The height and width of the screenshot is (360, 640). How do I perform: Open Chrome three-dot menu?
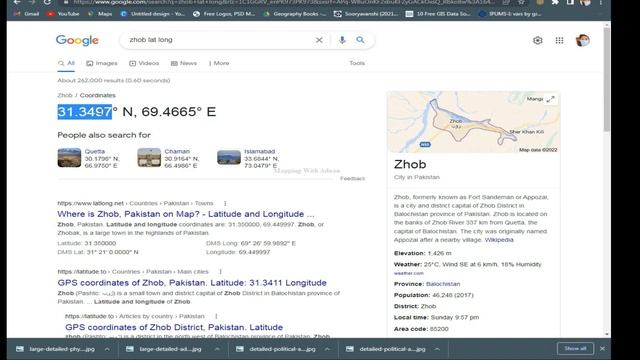pos(601,2)
